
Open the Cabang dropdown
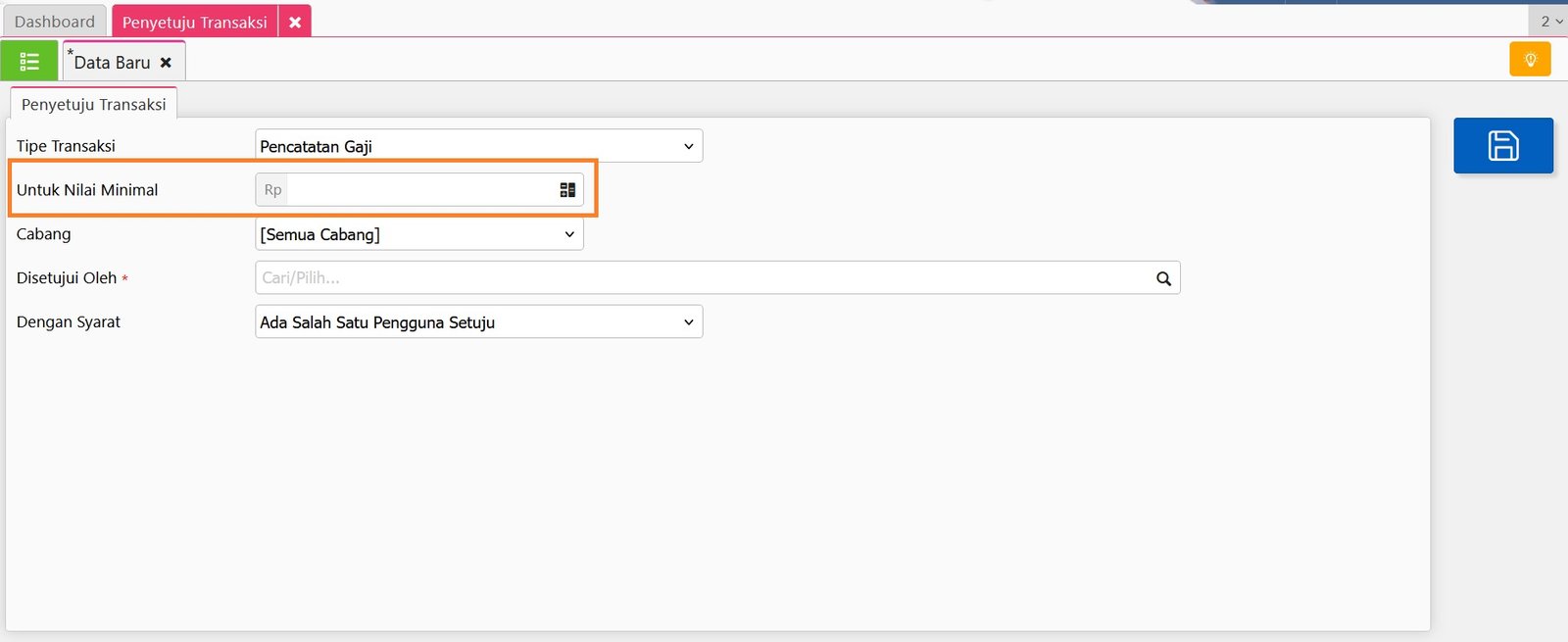pos(418,234)
